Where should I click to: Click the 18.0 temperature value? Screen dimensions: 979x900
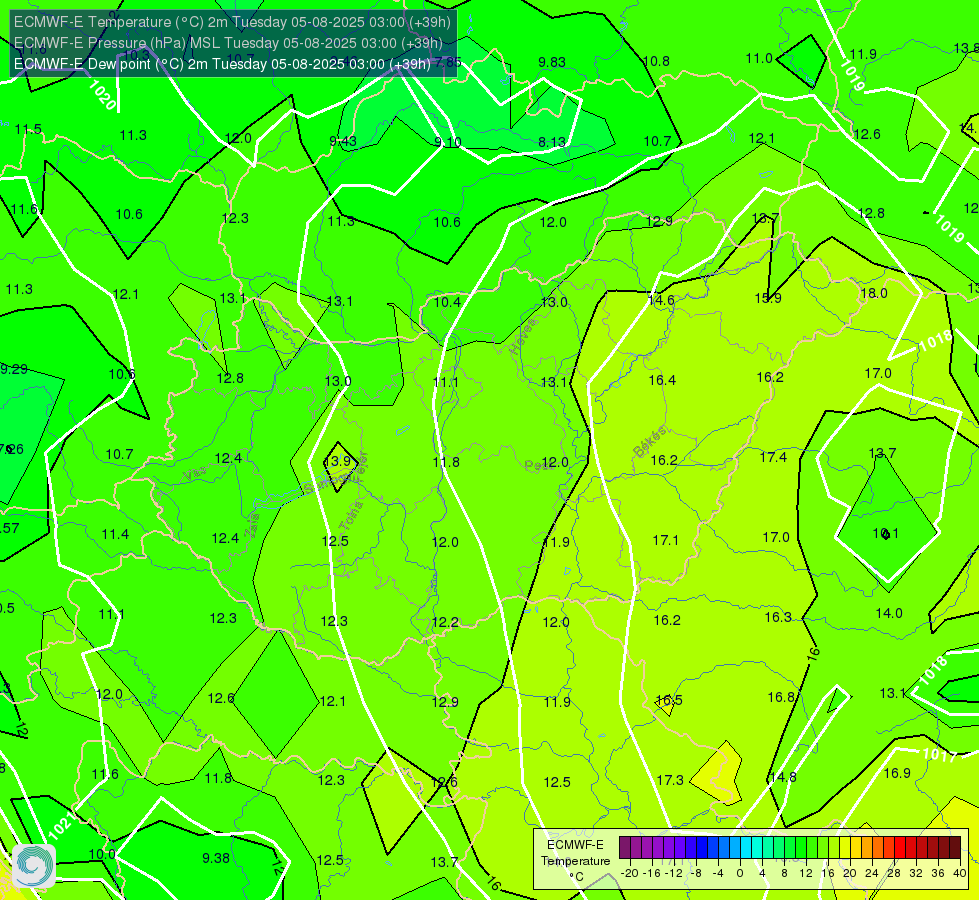pyautogui.click(x=873, y=294)
